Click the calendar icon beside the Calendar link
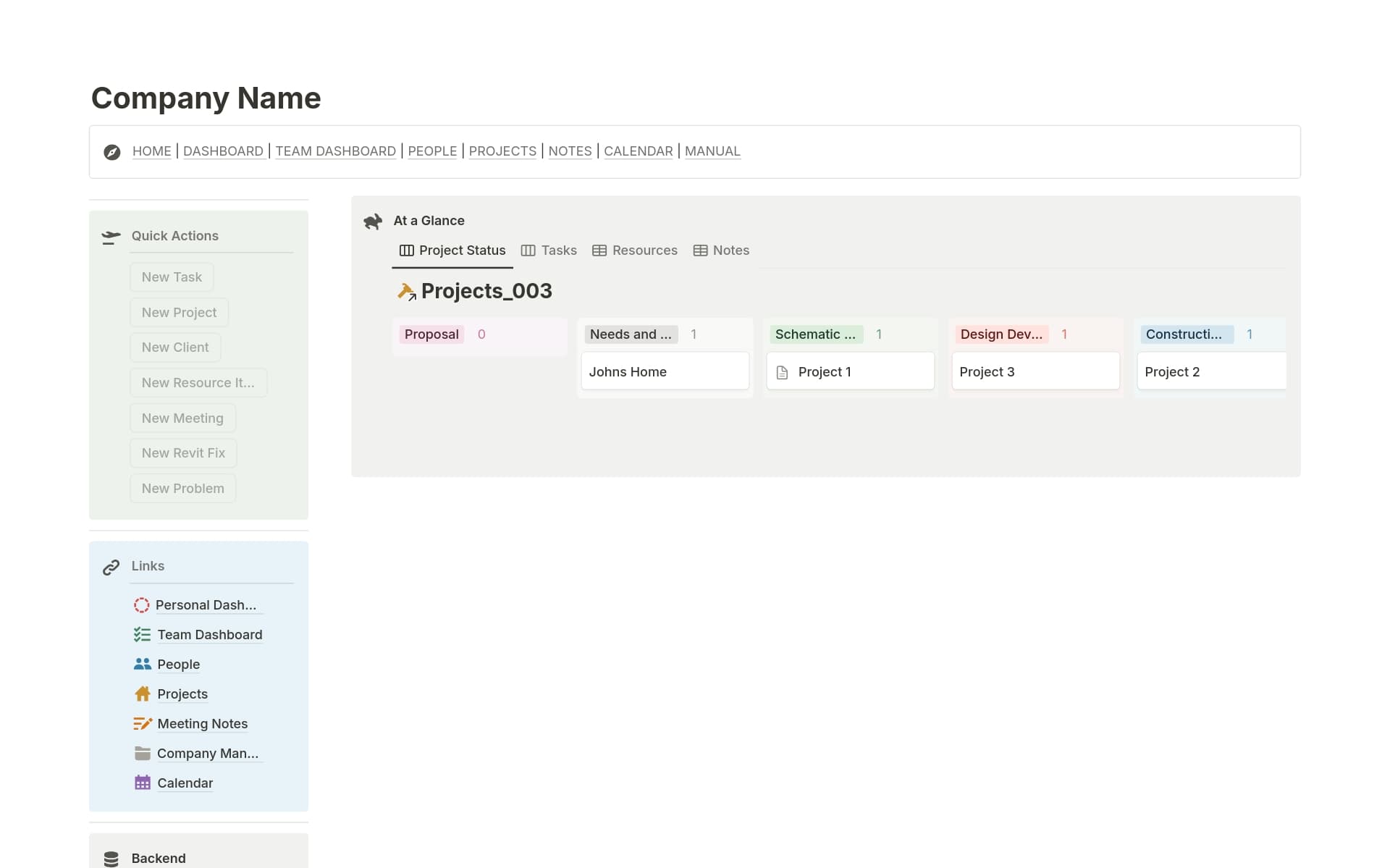 pos(142,783)
